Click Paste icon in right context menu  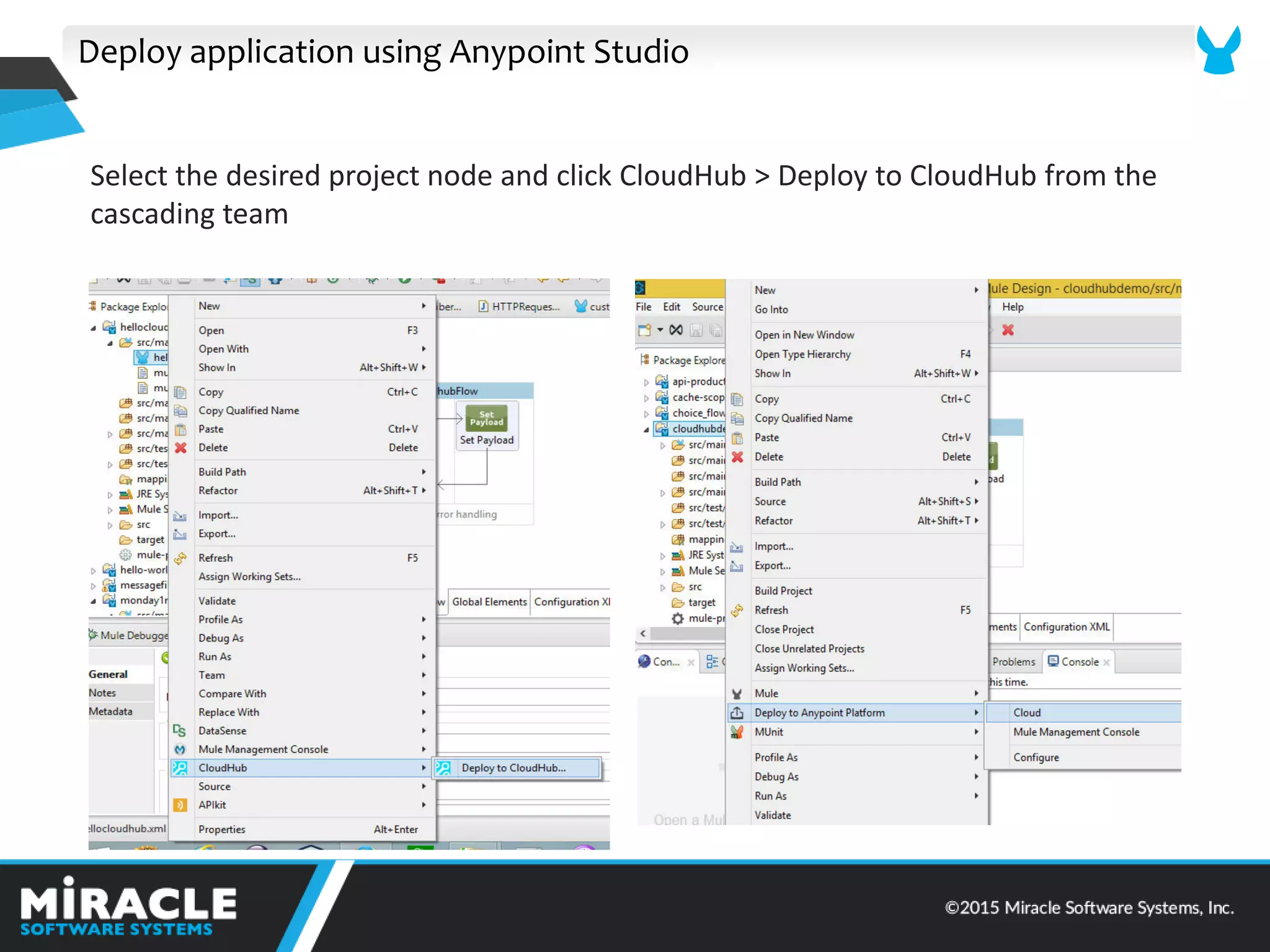click(737, 438)
